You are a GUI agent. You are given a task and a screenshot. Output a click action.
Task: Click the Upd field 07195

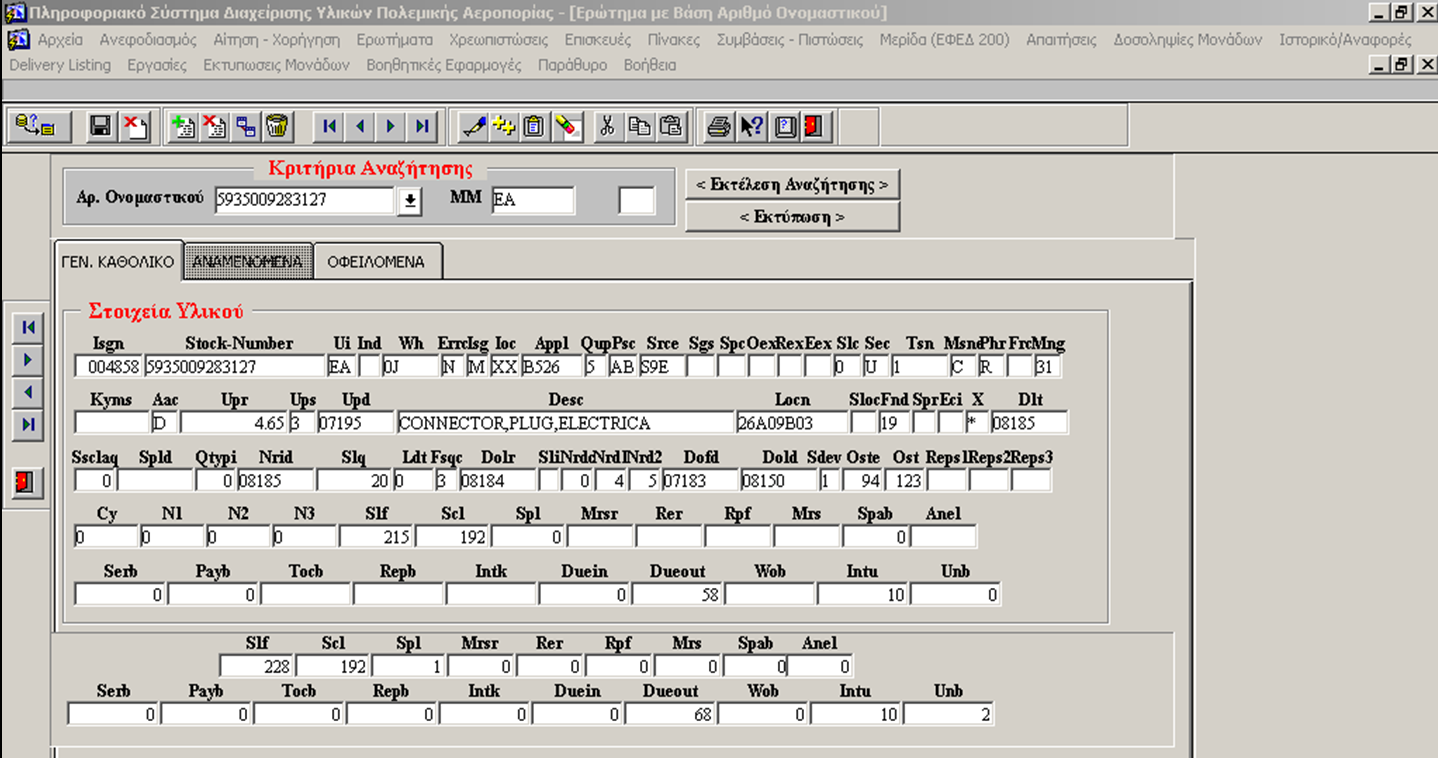[x=355, y=423]
